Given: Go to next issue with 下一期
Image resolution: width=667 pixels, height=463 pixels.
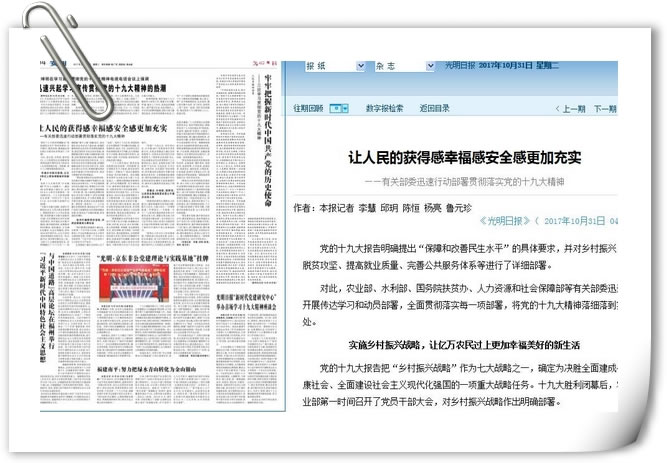Looking at the screenshot, I should [x=605, y=109].
